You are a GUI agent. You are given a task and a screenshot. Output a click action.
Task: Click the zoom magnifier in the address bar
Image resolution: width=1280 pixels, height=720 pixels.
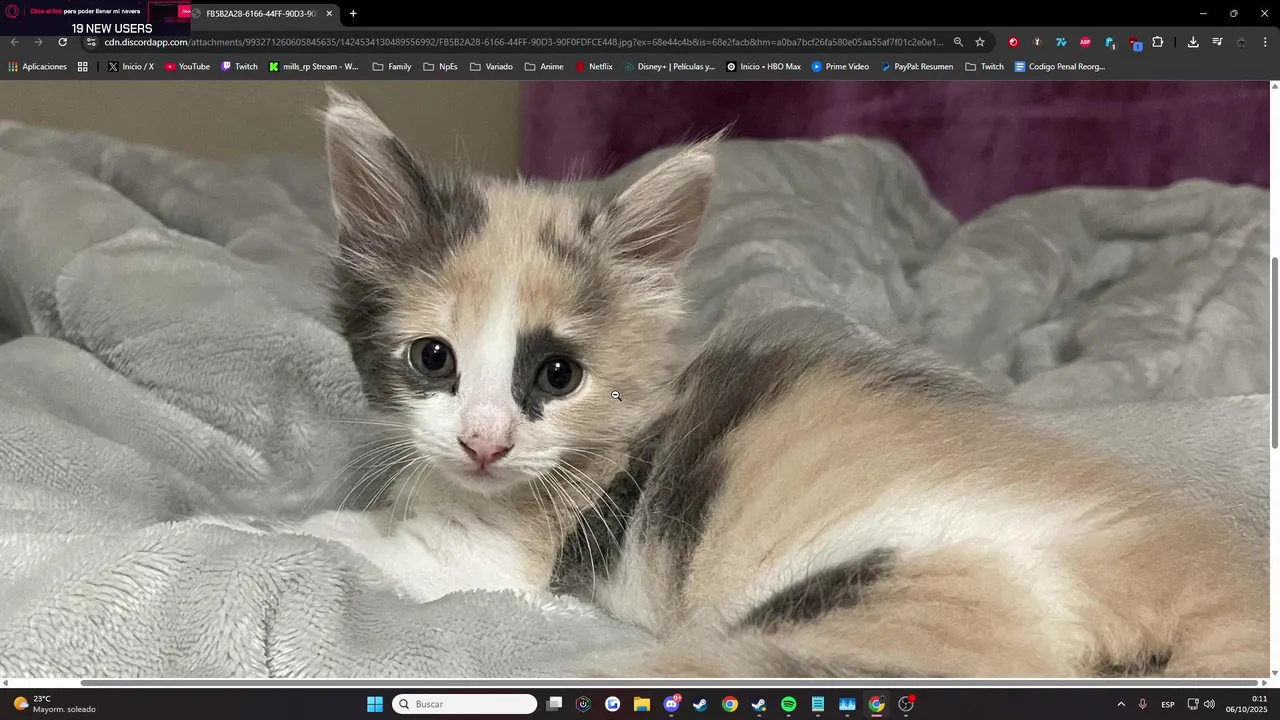click(958, 42)
